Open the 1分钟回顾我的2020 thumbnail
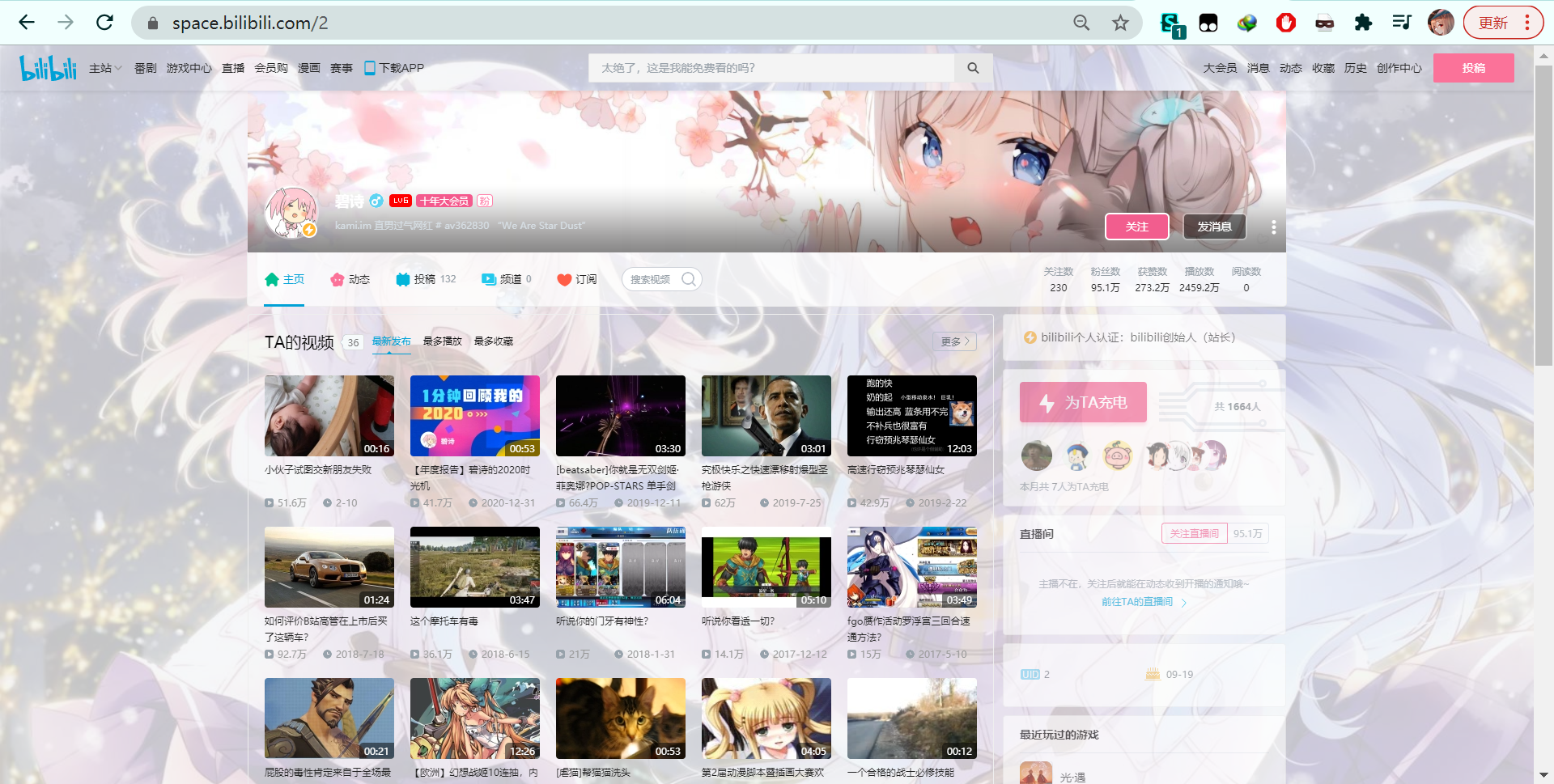The image size is (1554, 784). click(475, 416)
